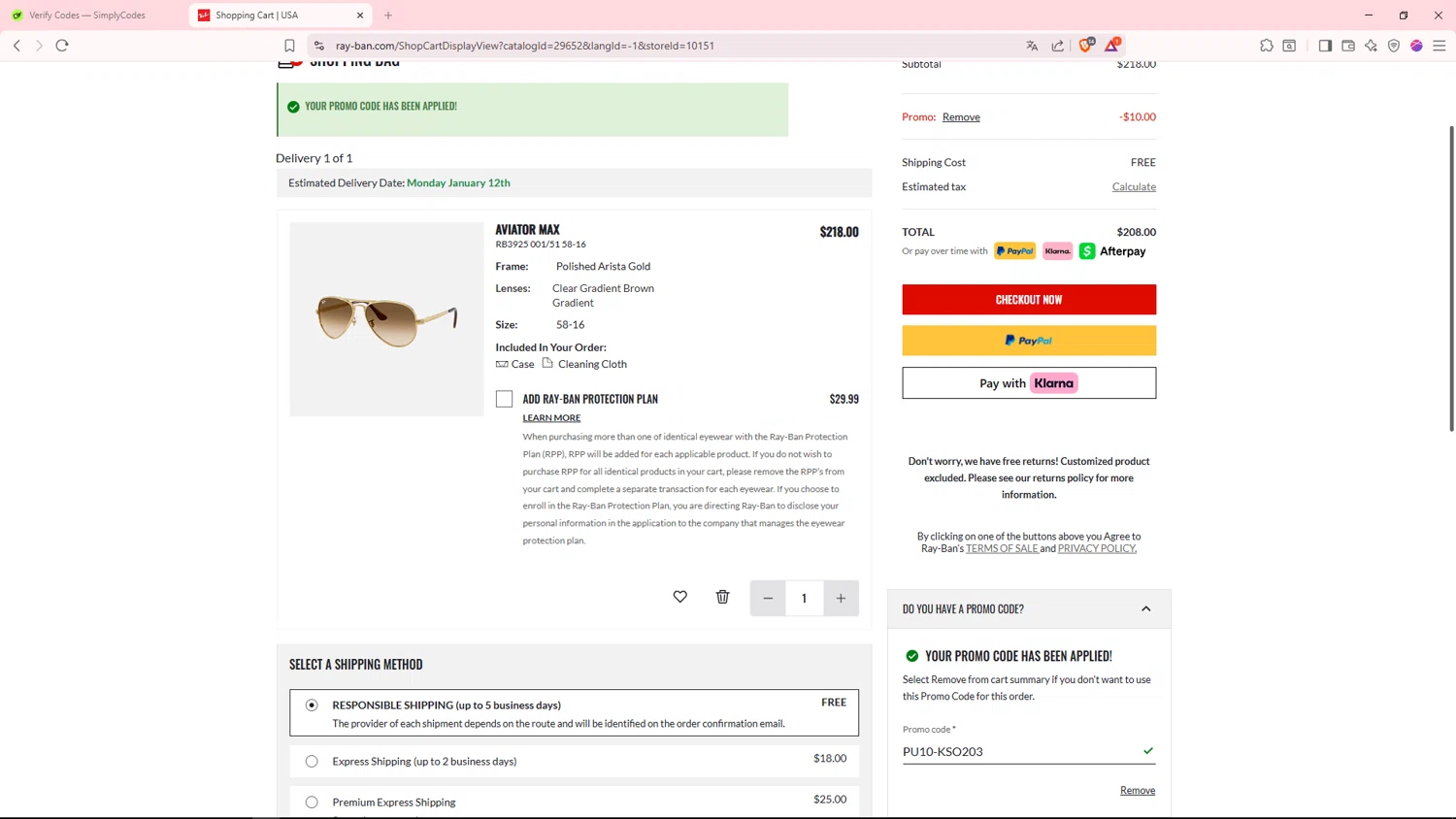Choose the Pay with Klarna button

click(1029, 383)
